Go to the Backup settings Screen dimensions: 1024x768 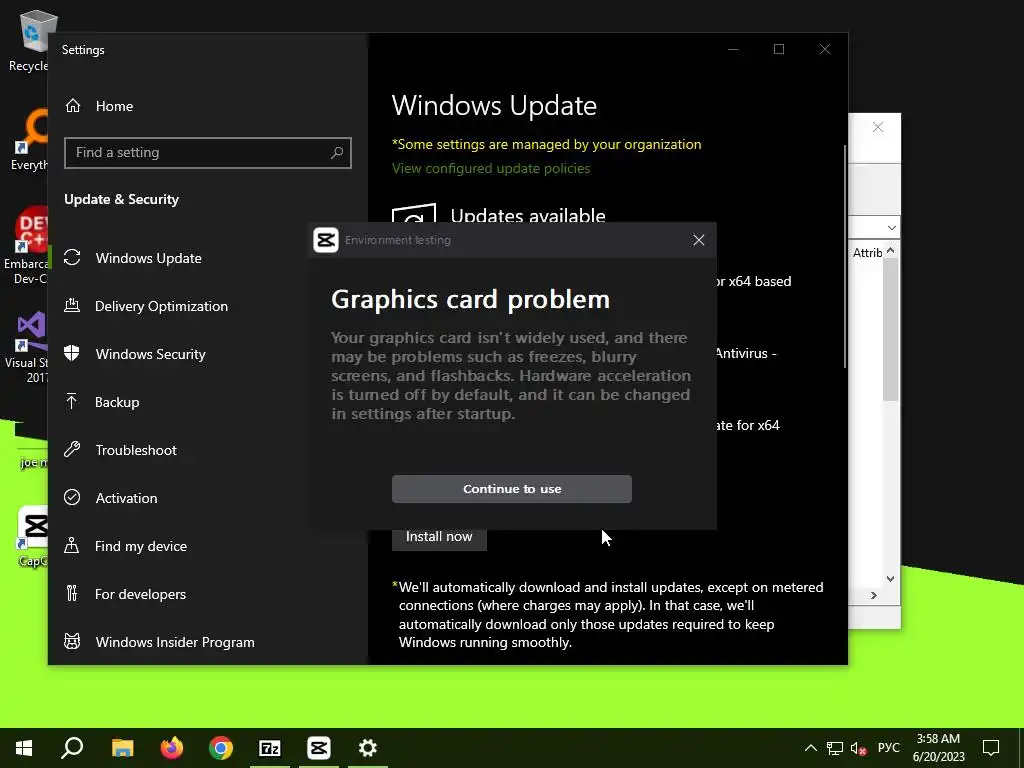click(117, 402)
